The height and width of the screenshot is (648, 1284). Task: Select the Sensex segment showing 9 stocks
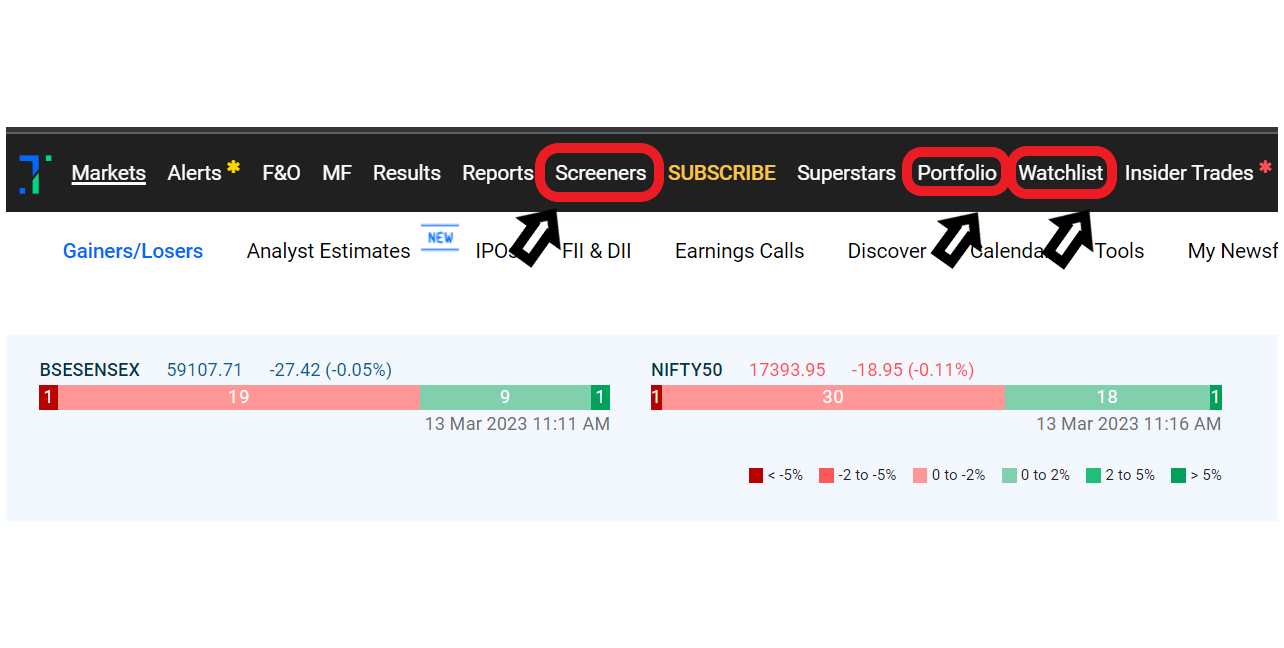tap(505, 397)
